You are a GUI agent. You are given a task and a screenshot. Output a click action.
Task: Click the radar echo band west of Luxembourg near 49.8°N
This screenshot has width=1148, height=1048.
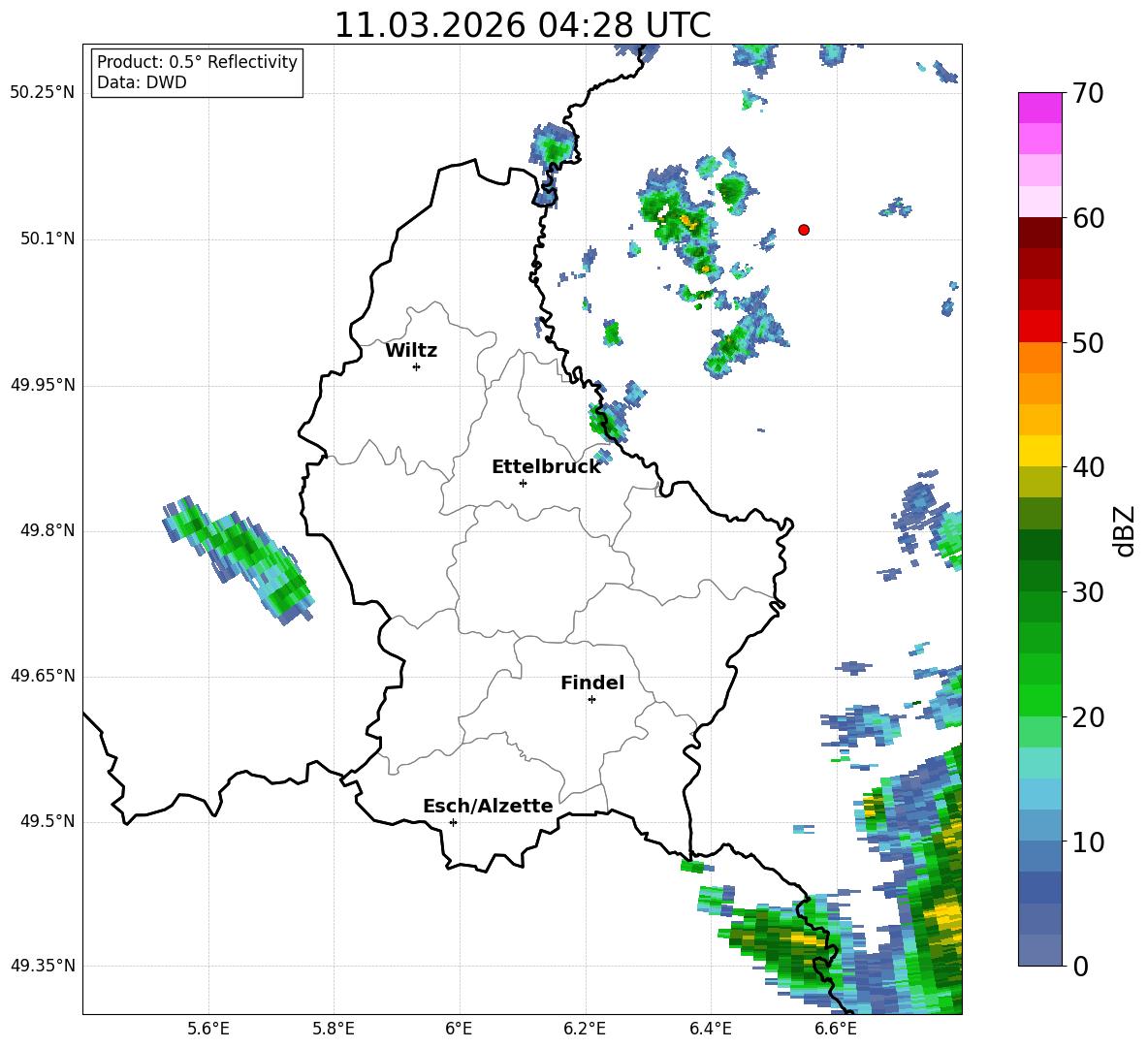point(238,559)
